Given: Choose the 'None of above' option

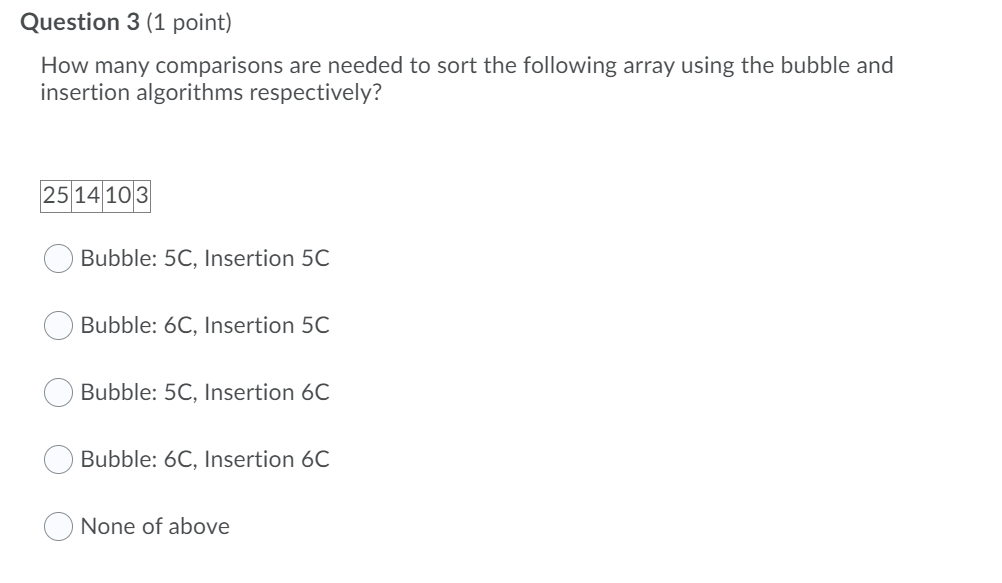Looking at the screenshot, I should point(59,526).
